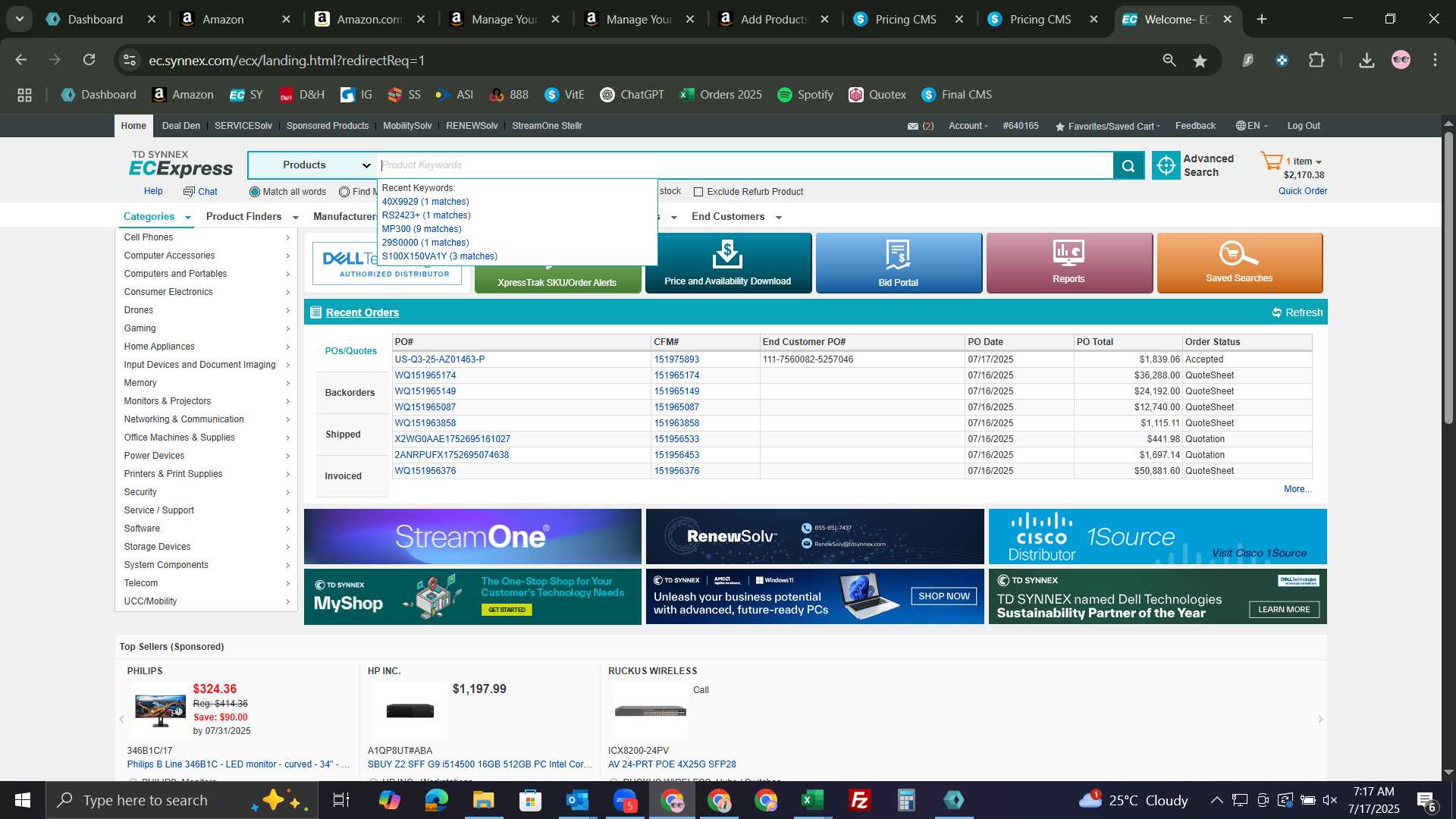Open Philips B Line 346B1C monitor link
The image size is (1456, 819).
tap(238, 764)
